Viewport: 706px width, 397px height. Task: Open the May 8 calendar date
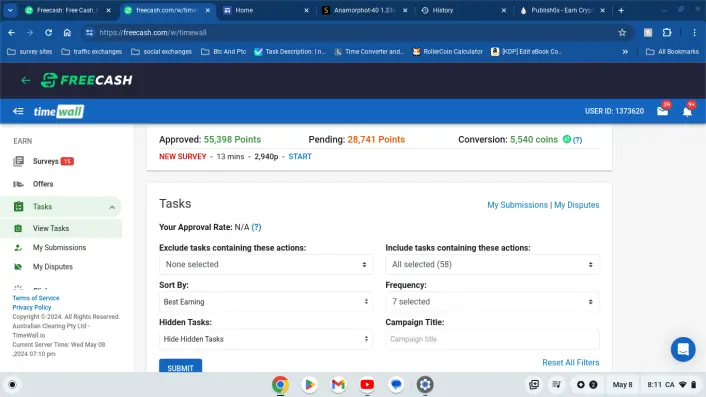622,384
